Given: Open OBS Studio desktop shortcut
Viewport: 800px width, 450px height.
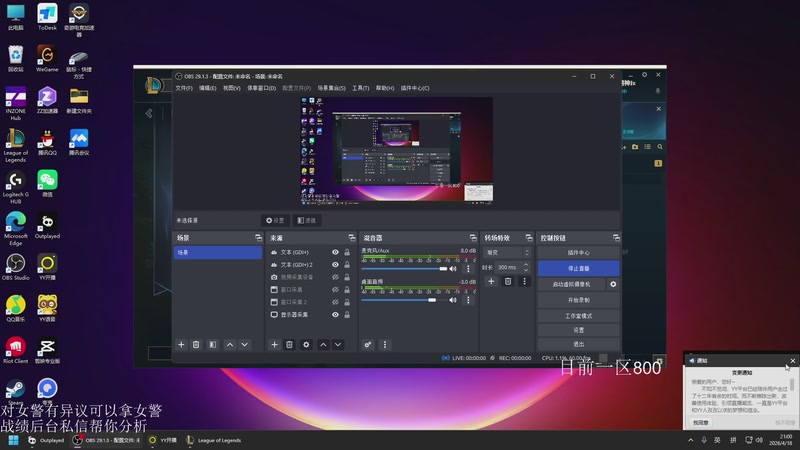Looking at the screenshot, I should pos(15,267).
